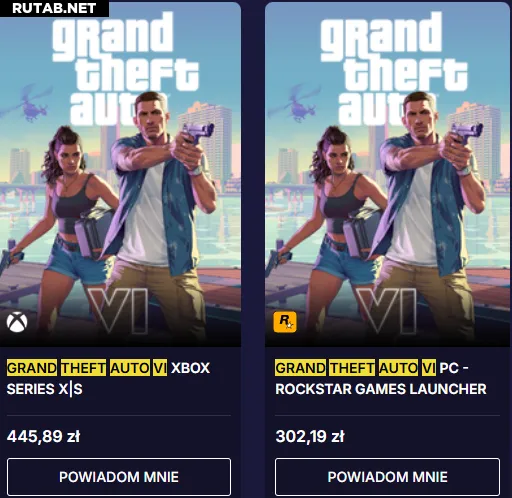Click the Xbox logo icon
Viewport: 512px width, 498px height.
click(17, 322)
